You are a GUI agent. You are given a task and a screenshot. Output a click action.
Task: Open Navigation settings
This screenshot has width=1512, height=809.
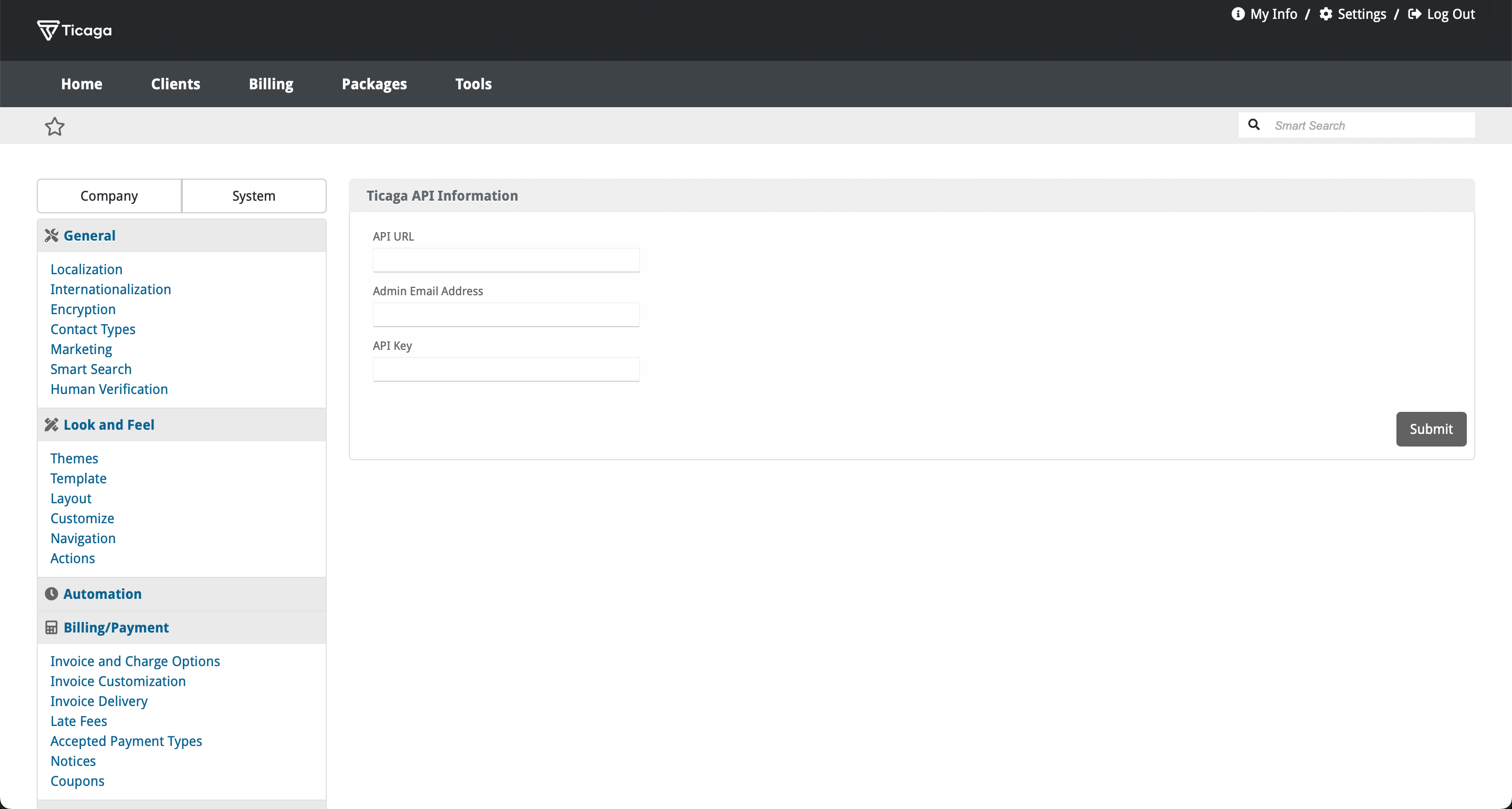point(83,538)
